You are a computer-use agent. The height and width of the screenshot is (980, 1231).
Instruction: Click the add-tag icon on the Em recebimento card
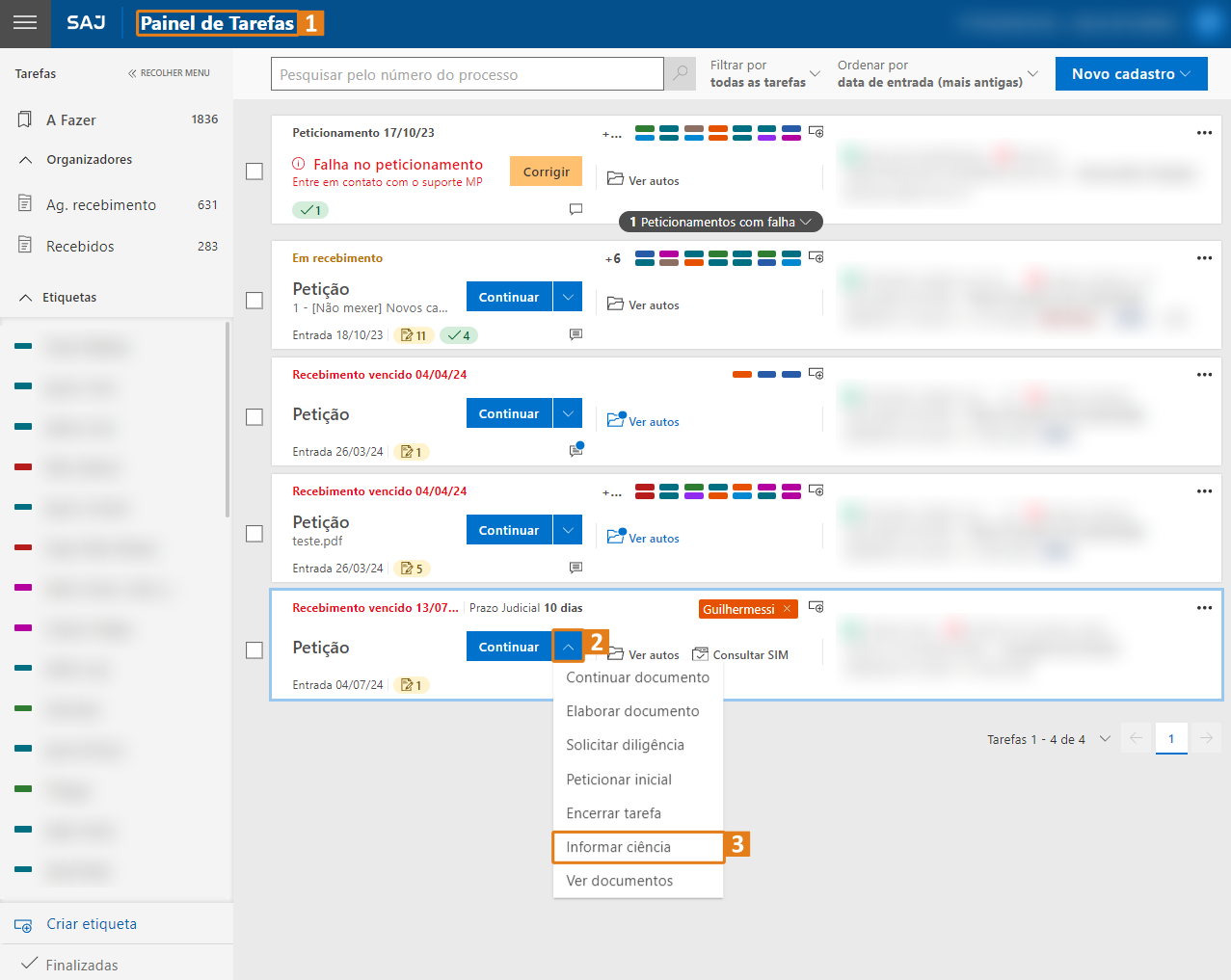816,257
